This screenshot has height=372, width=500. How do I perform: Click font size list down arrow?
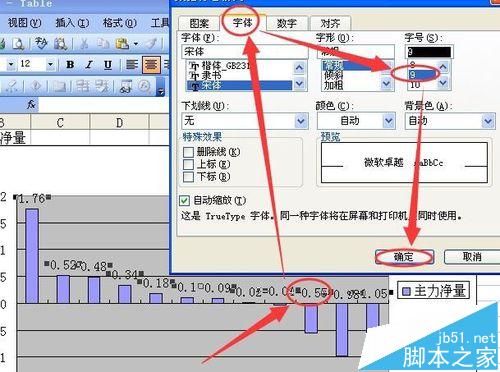[443, 82]
